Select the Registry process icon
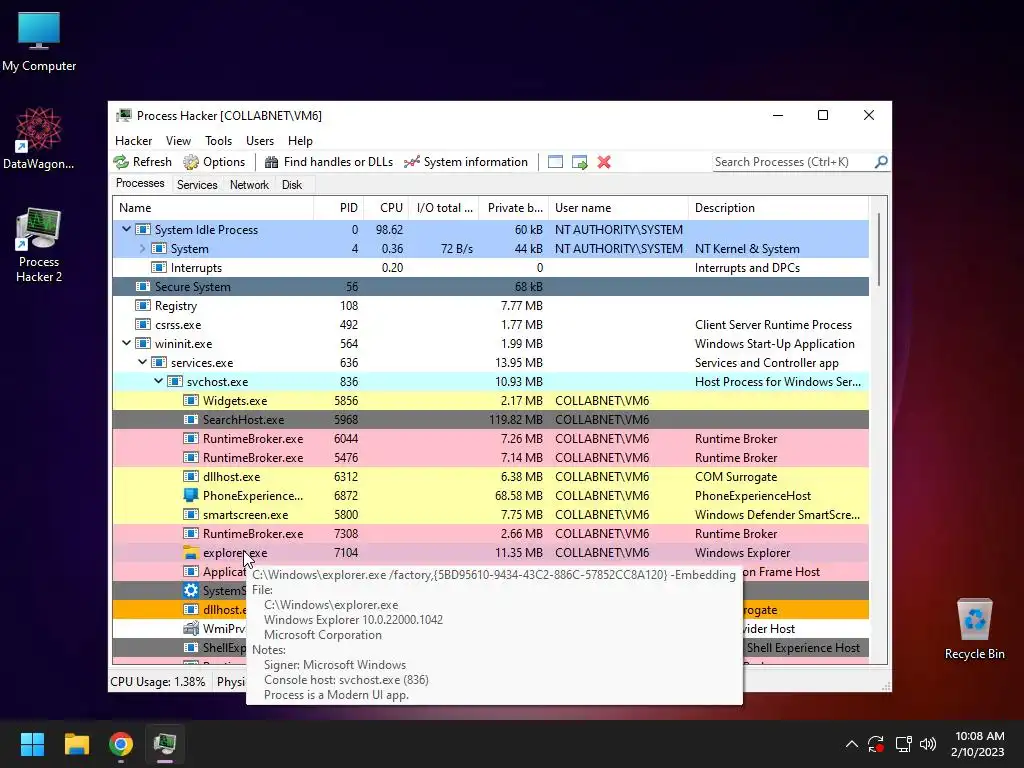1024x768 pixels. 142,305
